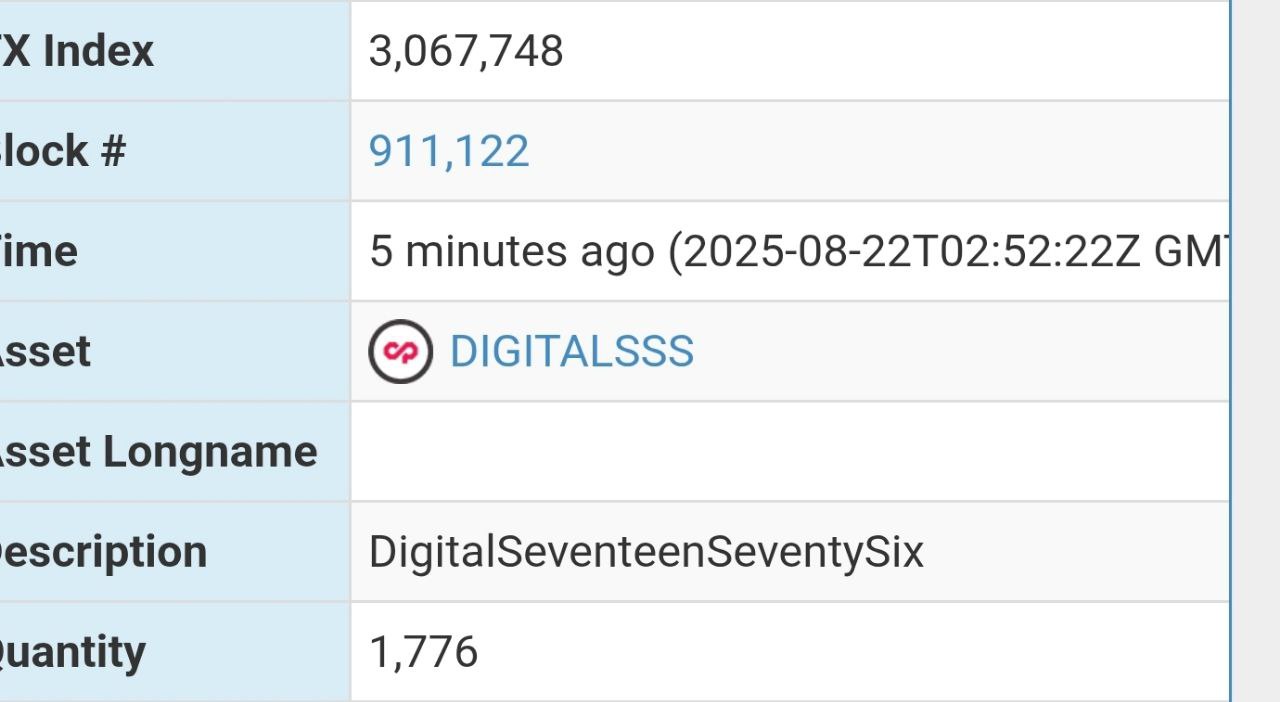Click the TX Index row label
The height and width of the screenshot is (702, 1280).
point(77,51)
